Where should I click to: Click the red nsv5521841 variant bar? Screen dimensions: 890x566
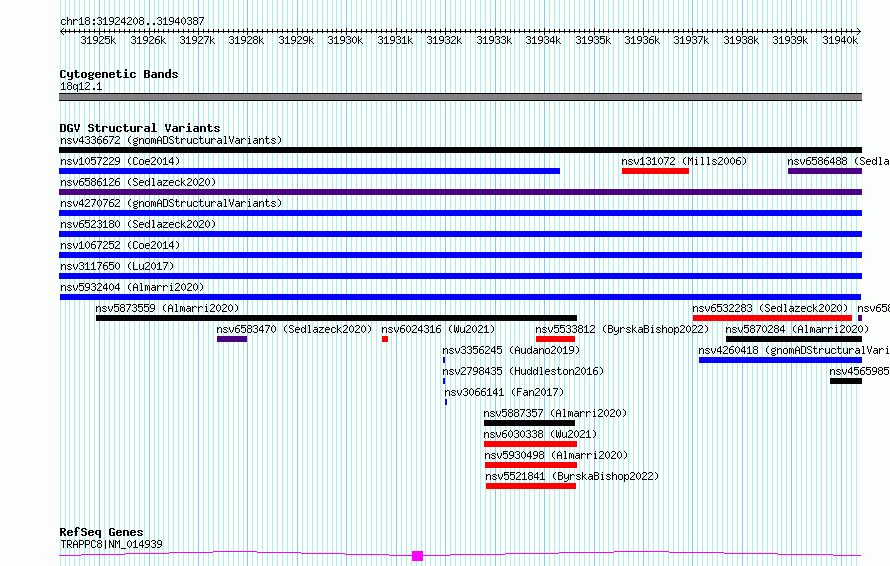[x=531, y=486]
